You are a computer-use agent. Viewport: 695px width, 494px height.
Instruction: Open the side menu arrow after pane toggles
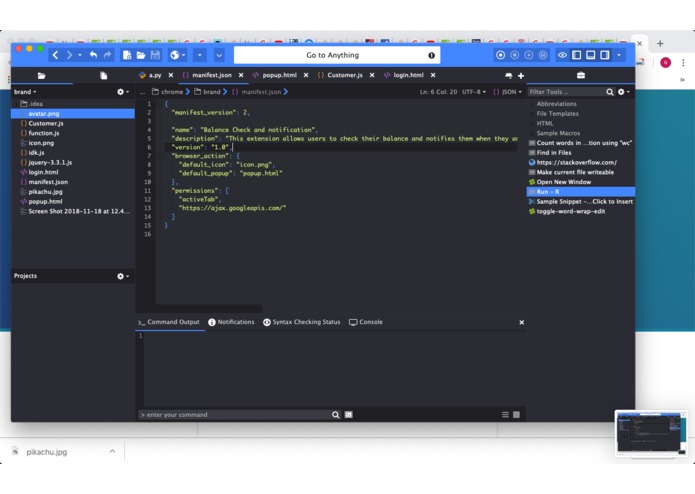619,55
